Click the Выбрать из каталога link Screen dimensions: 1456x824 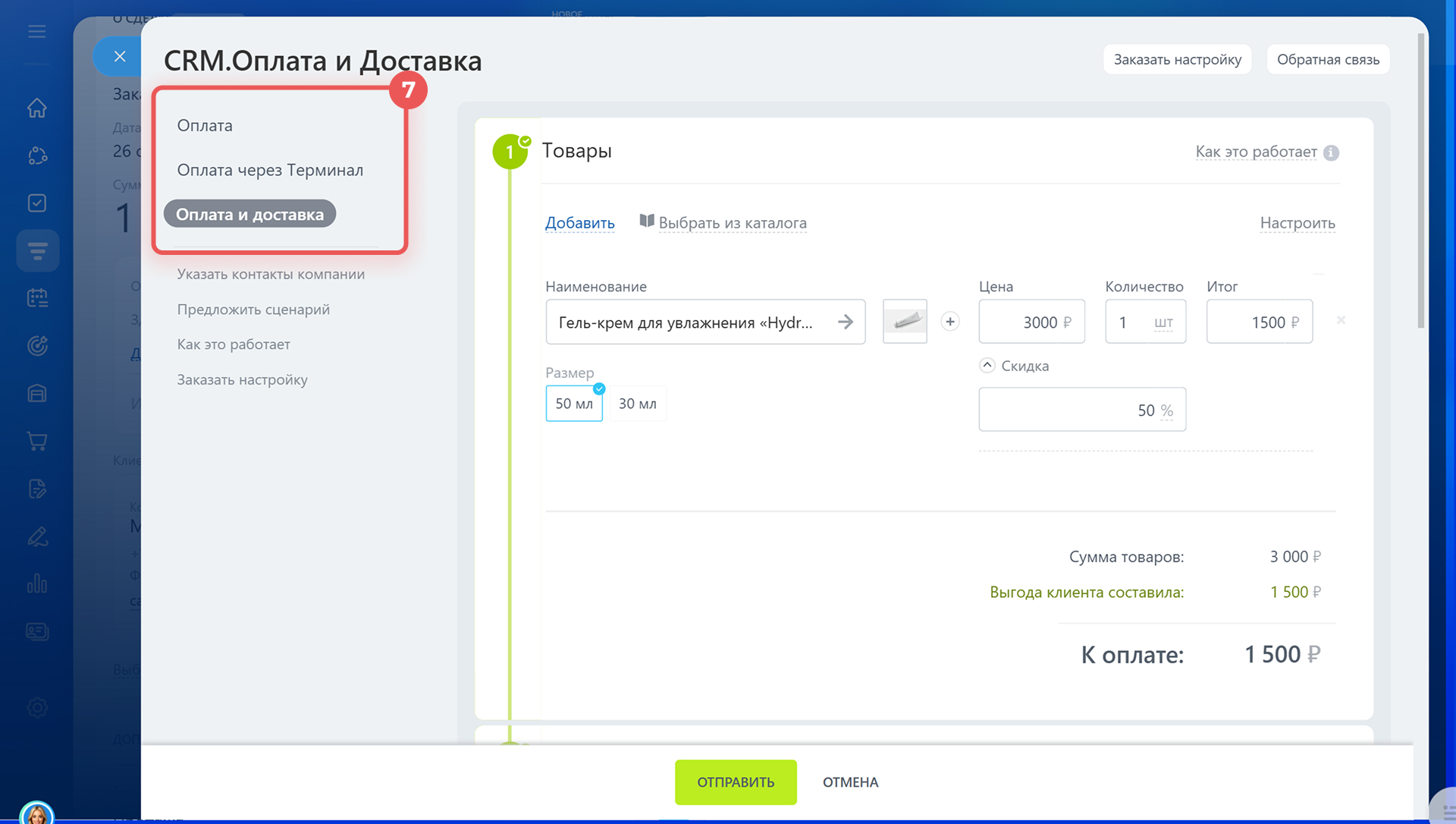[x=732, y=223]
